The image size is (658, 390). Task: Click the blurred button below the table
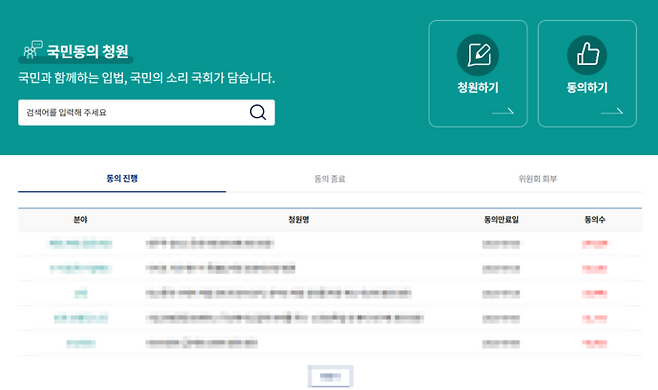click(330, 376)
